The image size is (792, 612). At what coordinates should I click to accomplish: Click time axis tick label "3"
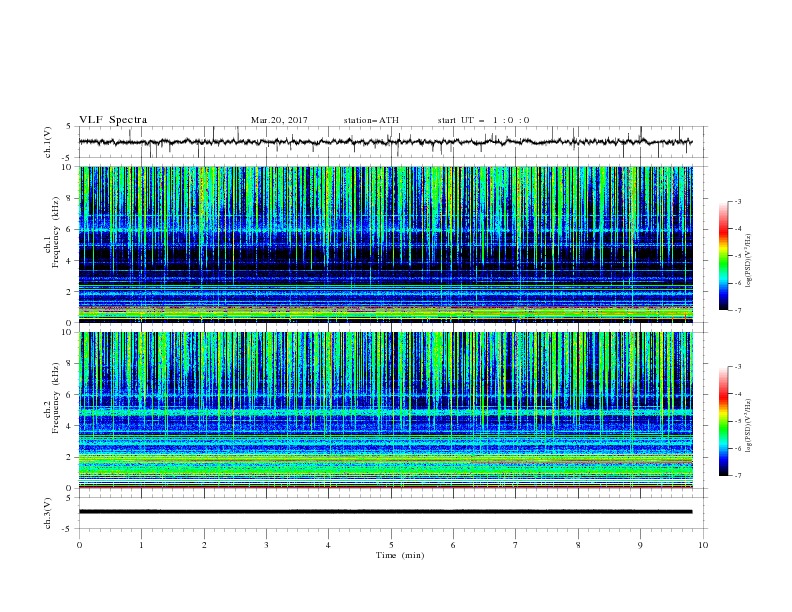pyautogui.click(x=266, y=545)
